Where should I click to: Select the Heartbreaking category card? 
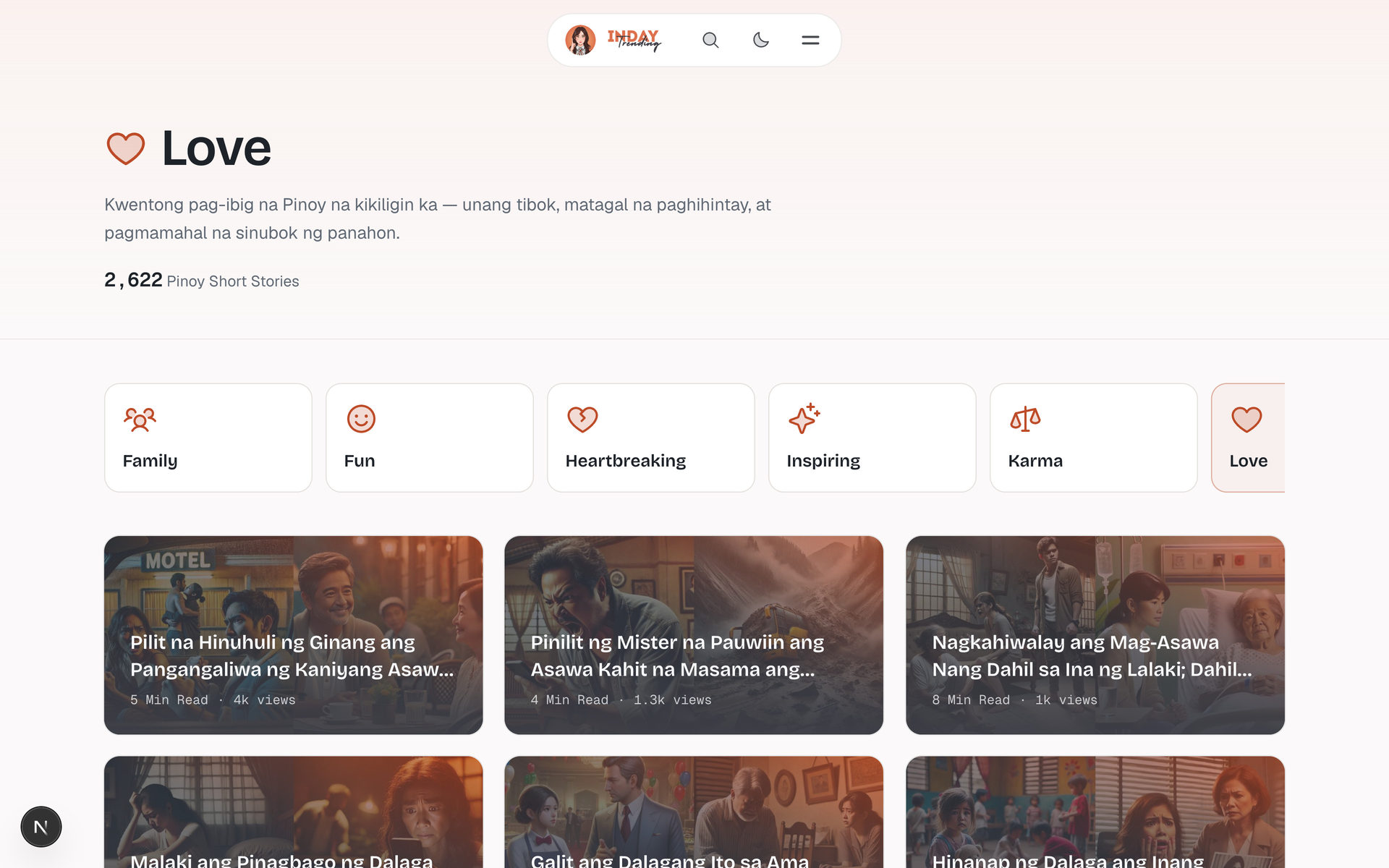coord(651,438)
